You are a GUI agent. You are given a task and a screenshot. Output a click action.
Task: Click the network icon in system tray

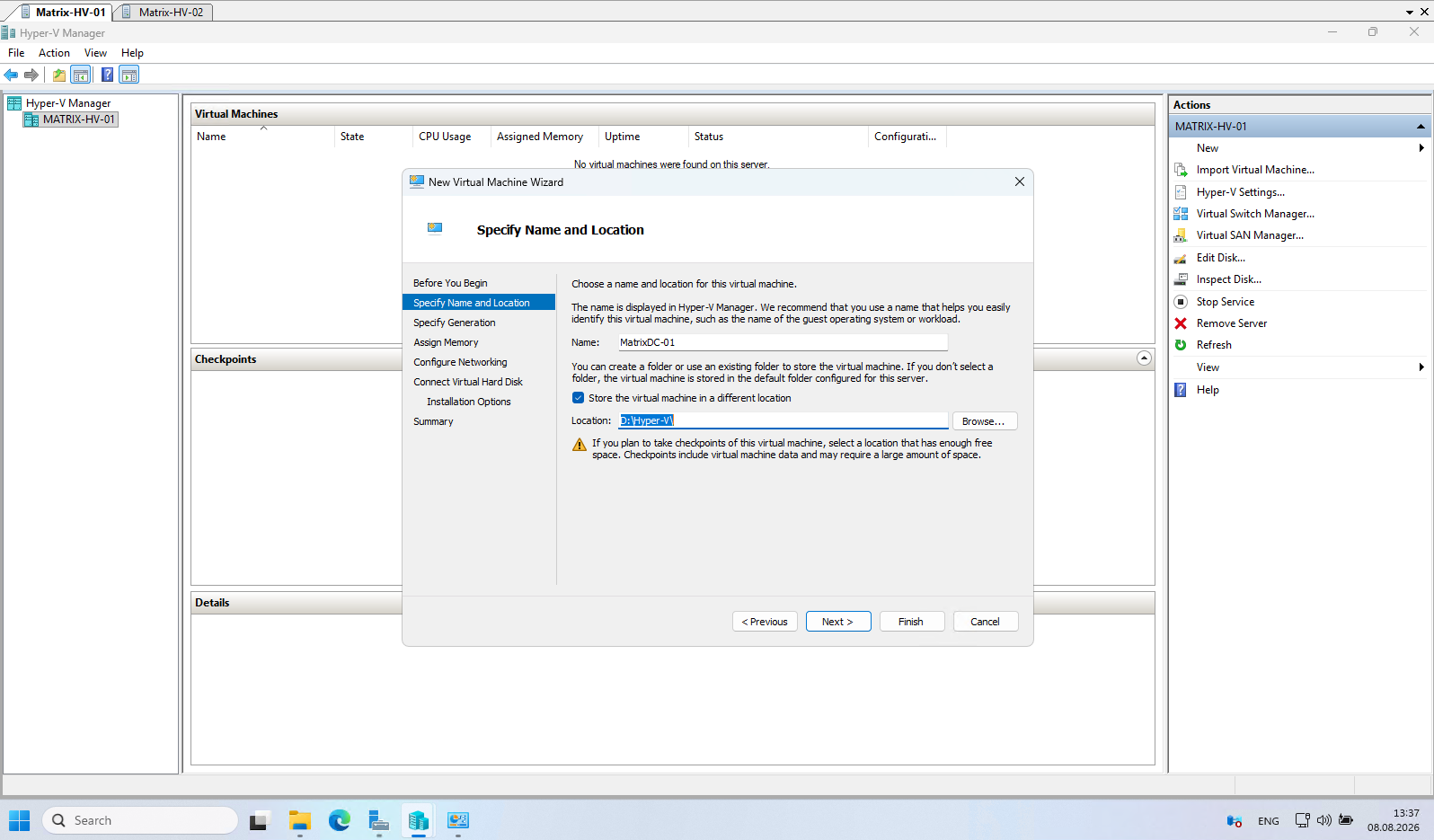coord(1302,820)
